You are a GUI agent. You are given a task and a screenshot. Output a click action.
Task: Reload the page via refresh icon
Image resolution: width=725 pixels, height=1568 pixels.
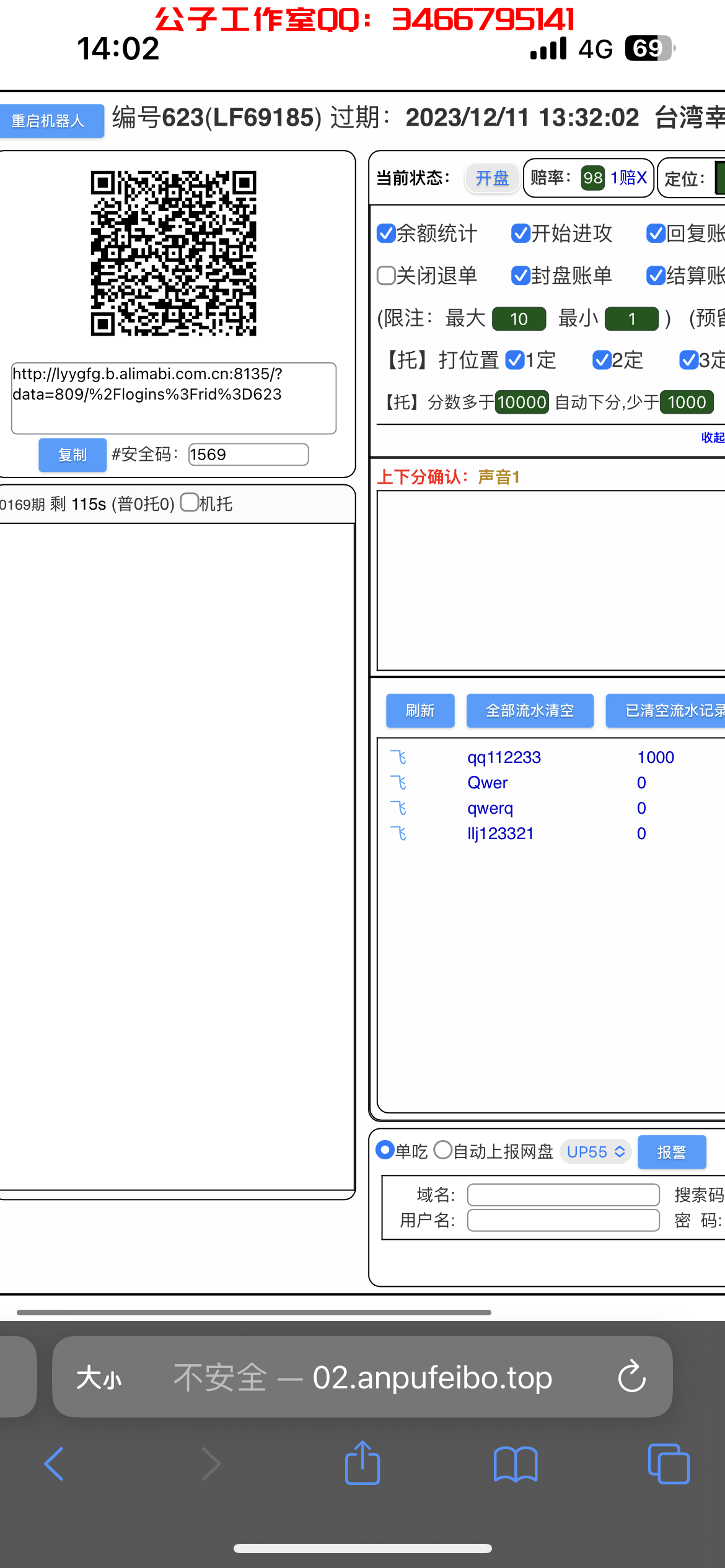point(632,1376)
